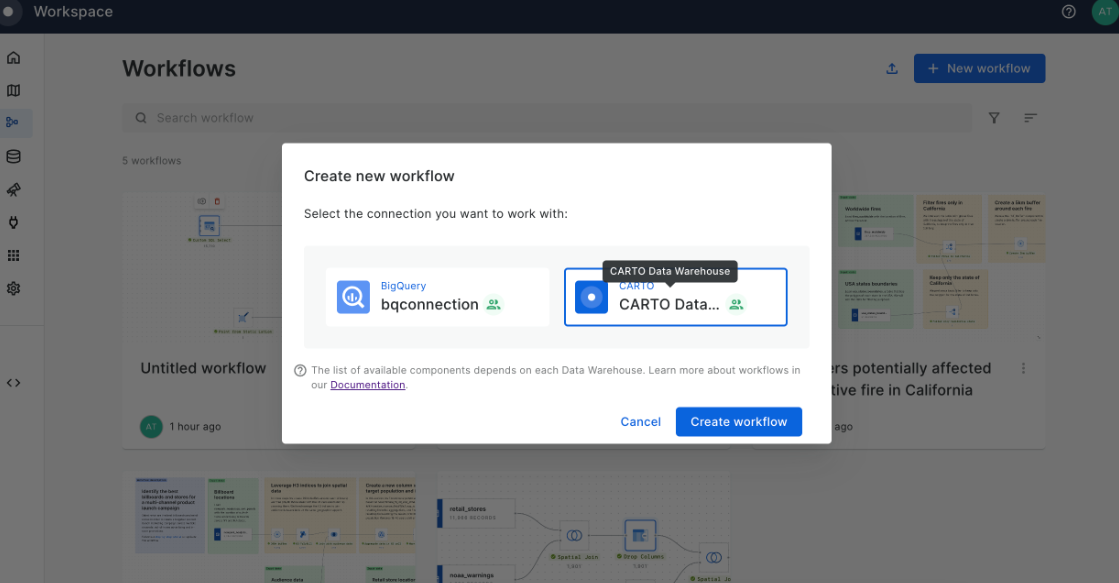Screen dimensions: 1119x583
Task: Open the Documentation link
Action: tap(368, 385)
